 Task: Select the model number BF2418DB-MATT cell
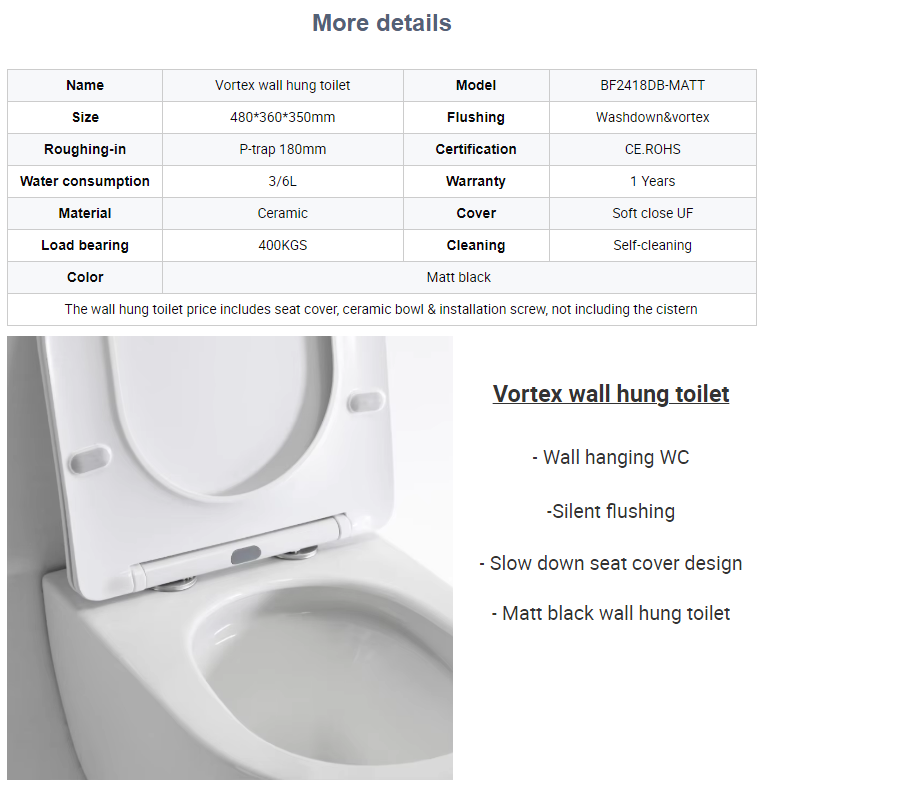[x=653, y=86]
